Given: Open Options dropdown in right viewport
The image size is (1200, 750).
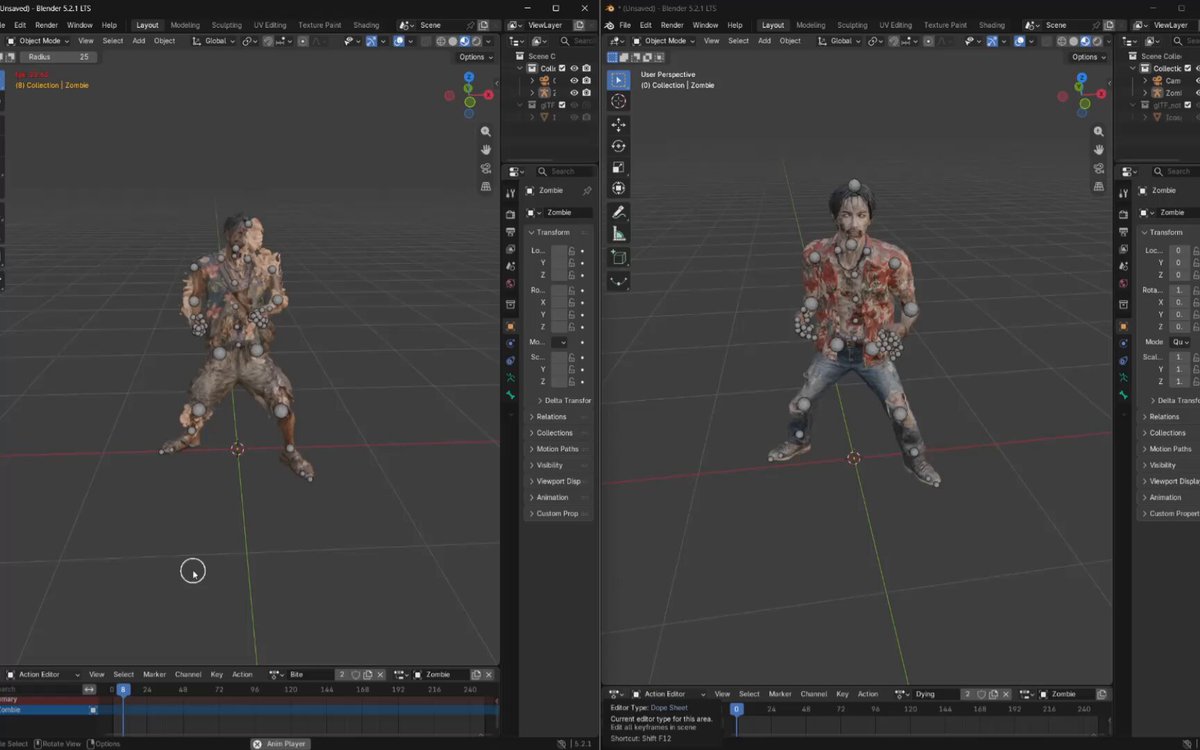Looking at the screenshot, I should point(1087,57).
